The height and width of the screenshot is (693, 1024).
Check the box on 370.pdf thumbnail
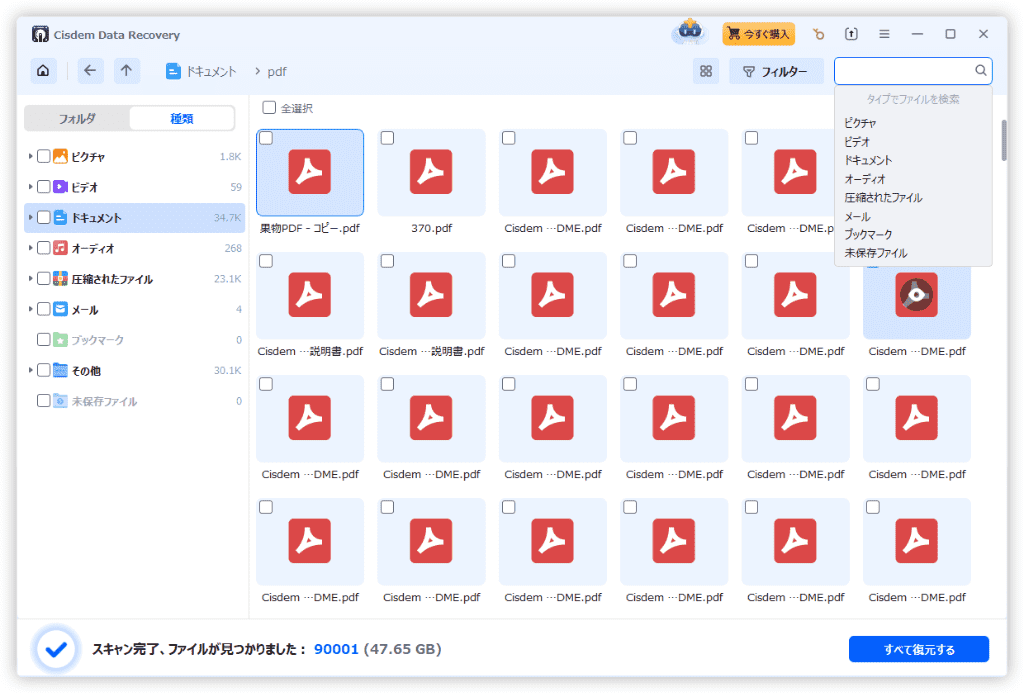tap(387, 138)
